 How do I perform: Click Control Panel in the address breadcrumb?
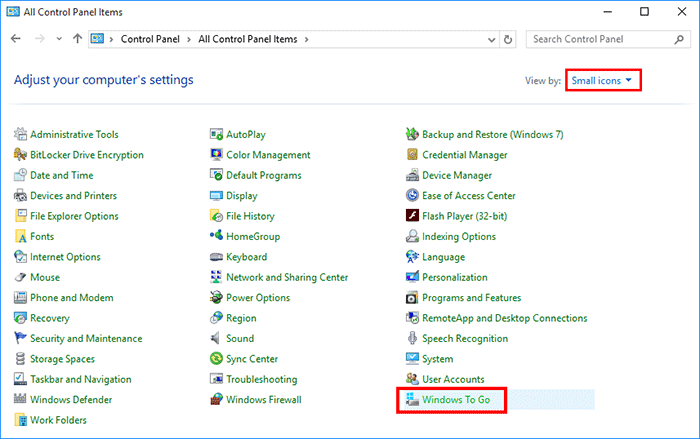pos(150,39)
